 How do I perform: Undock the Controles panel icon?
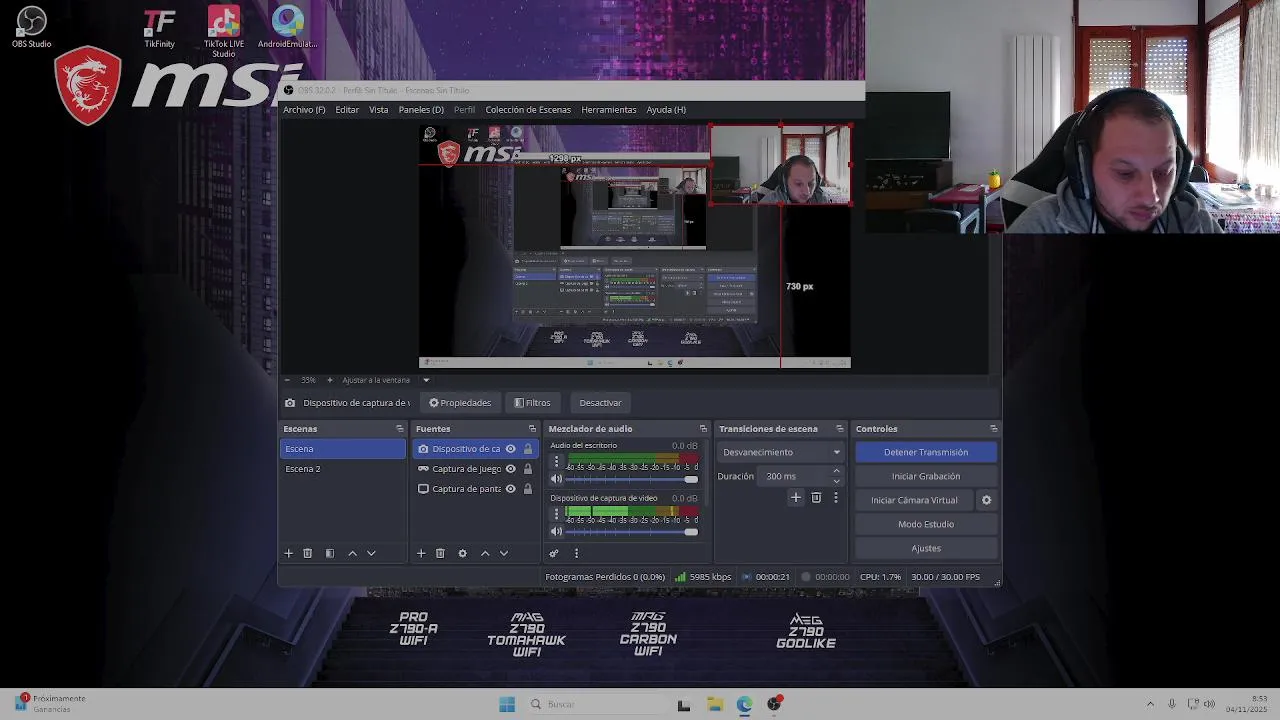click(x=993, y=429)
